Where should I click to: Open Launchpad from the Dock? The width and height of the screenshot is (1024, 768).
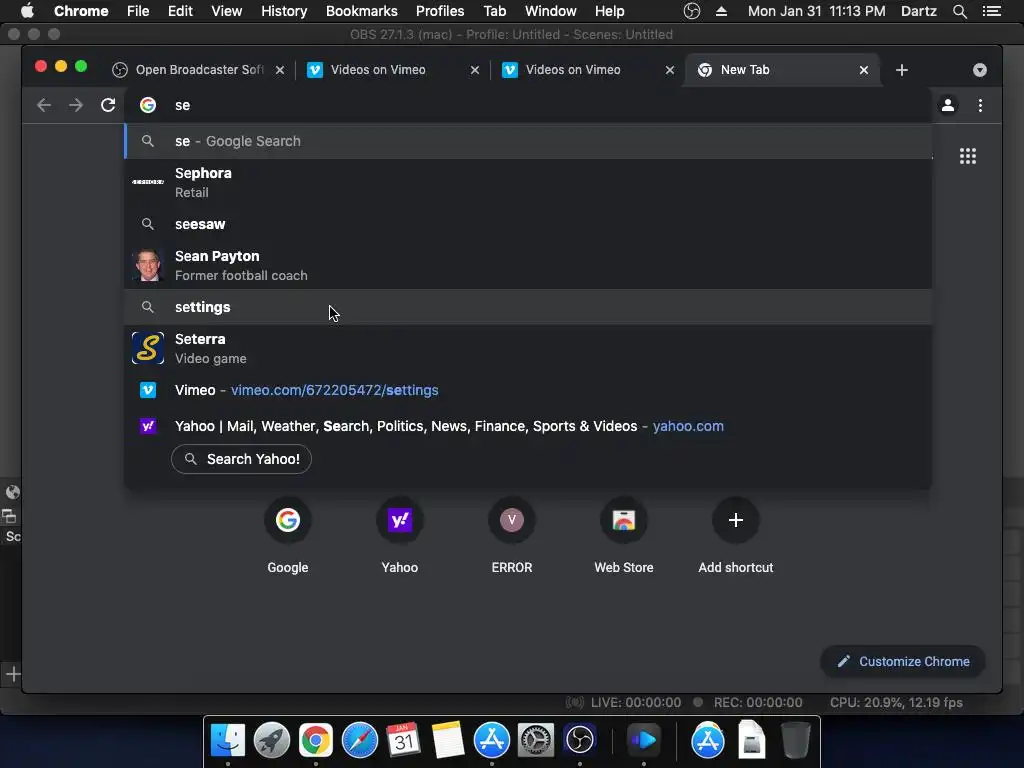(x=272, y=740)
